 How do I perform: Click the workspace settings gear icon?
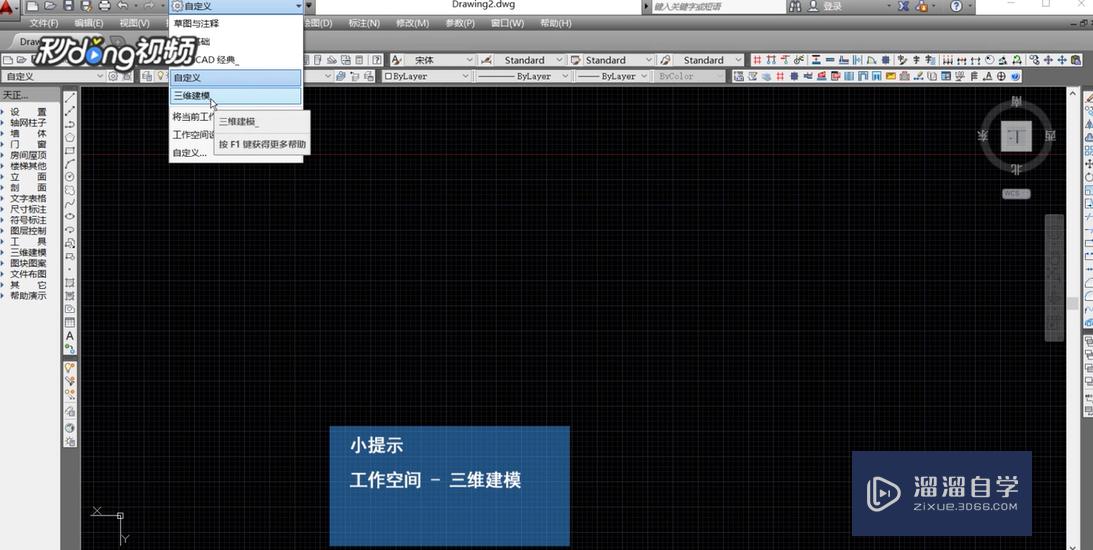coord(112,76)
